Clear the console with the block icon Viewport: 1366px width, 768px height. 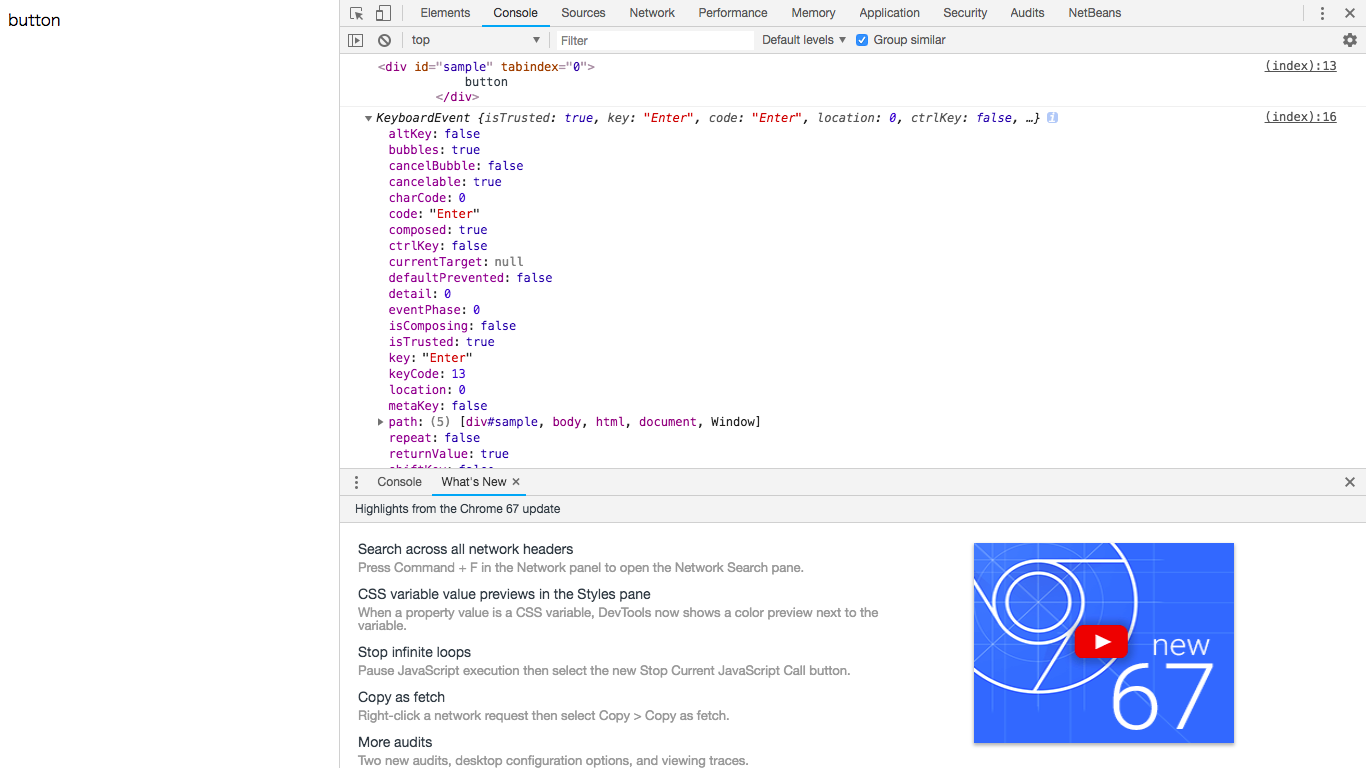(x=384, y=40)
